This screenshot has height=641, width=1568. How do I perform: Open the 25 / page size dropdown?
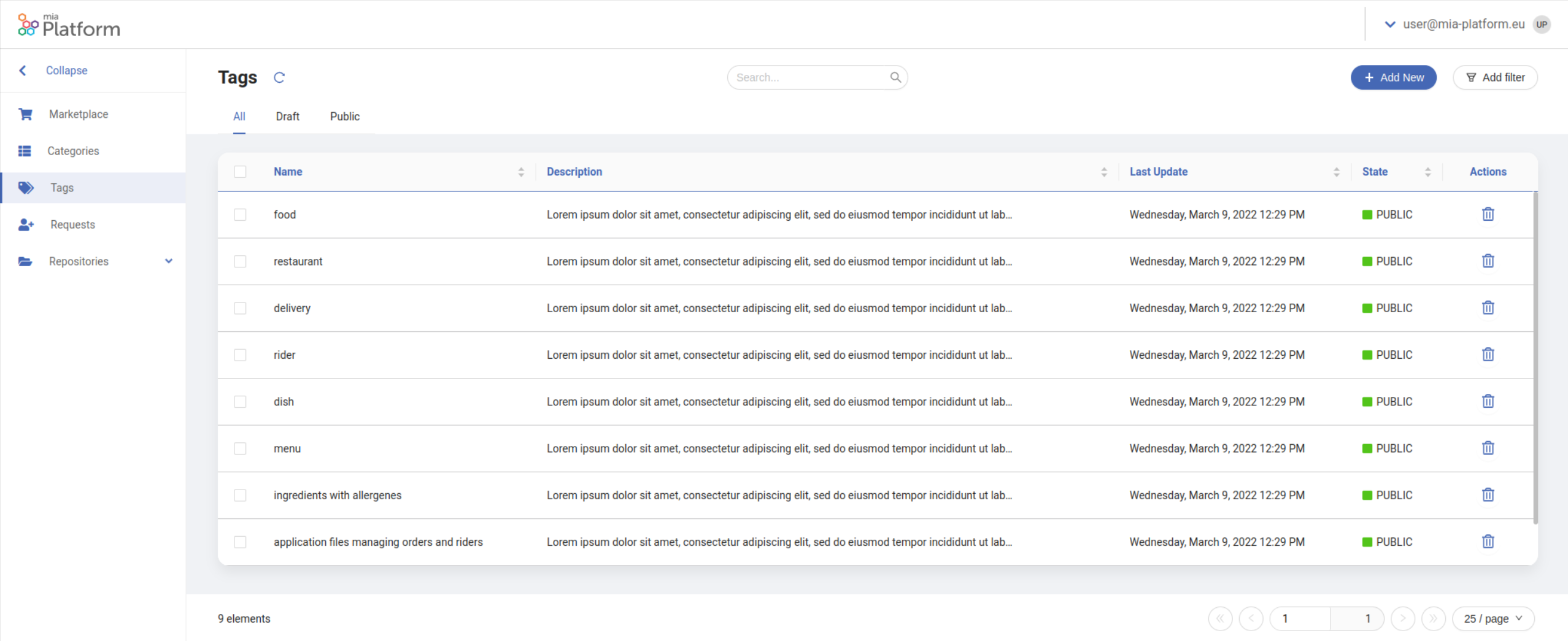(1493, 618)
